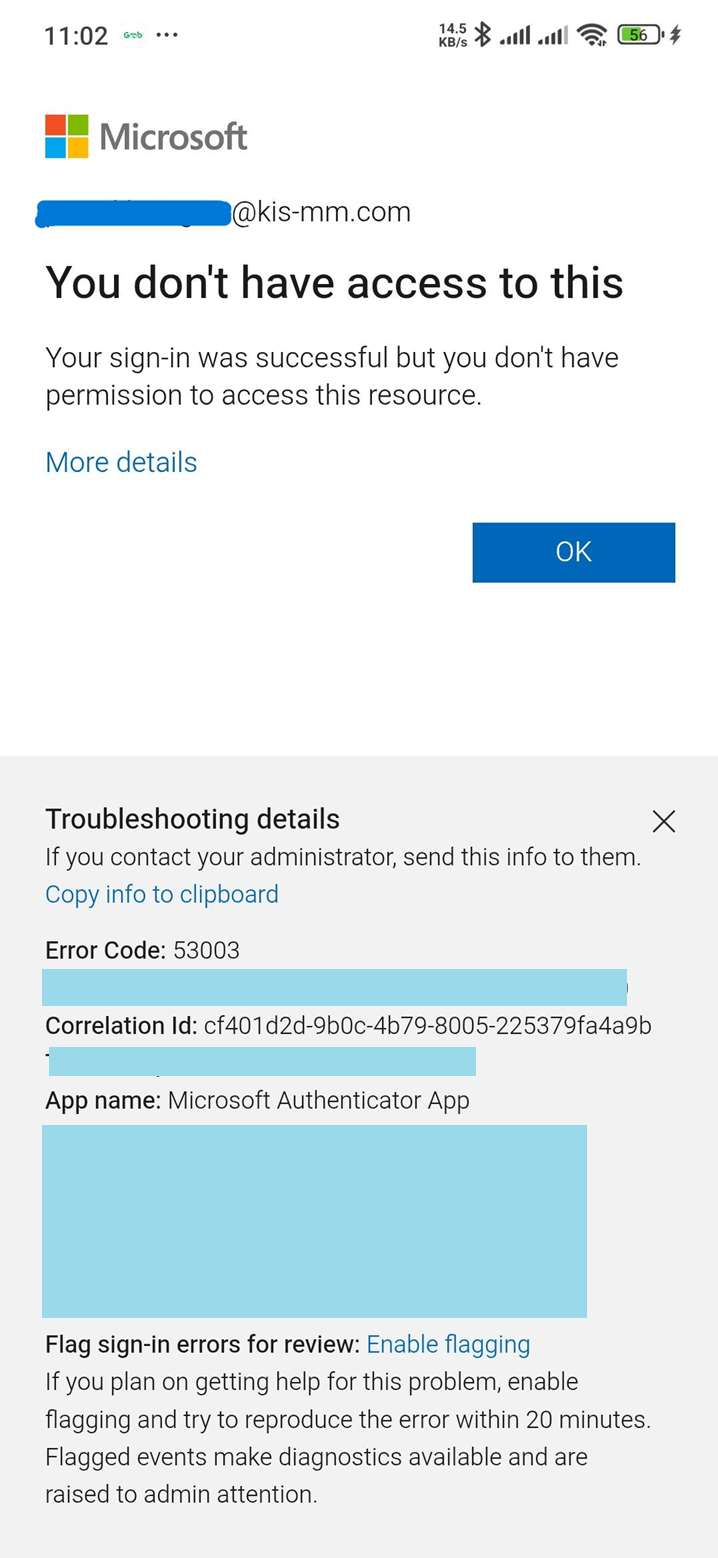Click Copy info to clipboard
The height and width of the screenshot is (1558, 718).
coord(162,894)
